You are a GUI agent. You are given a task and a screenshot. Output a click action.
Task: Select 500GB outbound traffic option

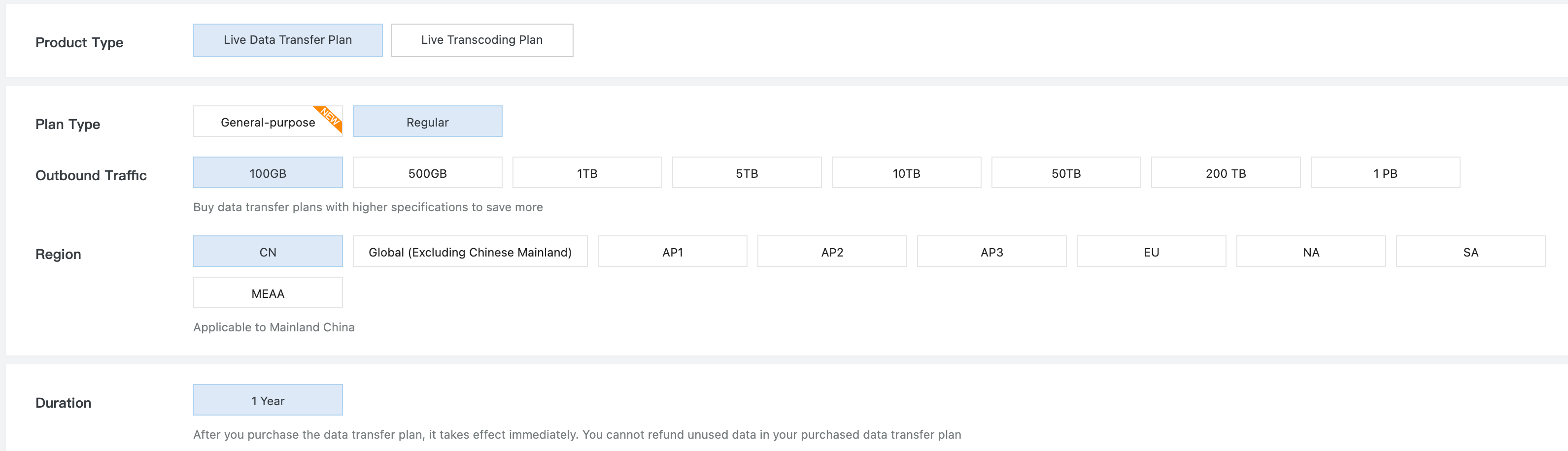427,173
